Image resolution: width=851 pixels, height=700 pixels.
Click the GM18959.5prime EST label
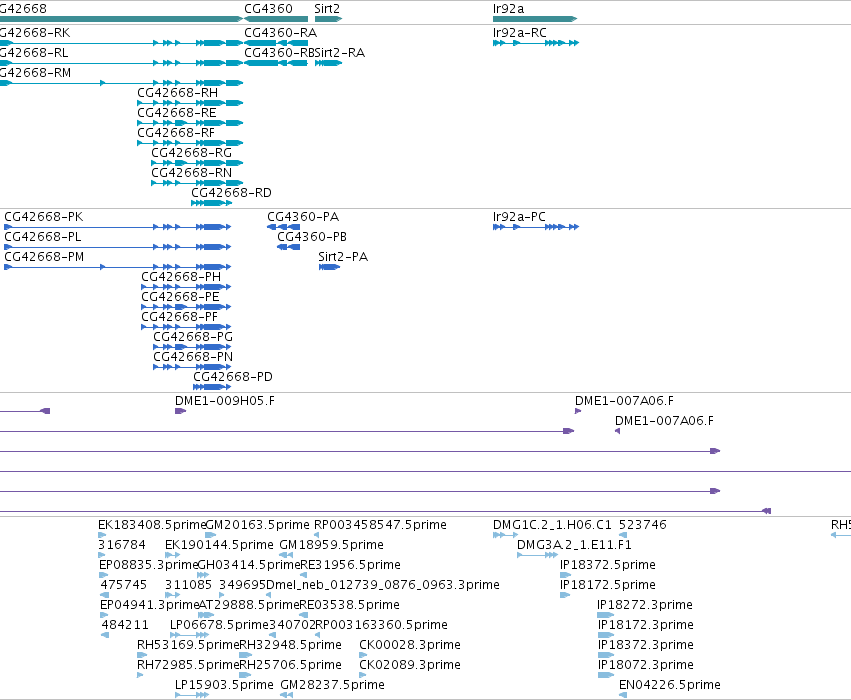pyautogui.click(x=332, y=545)
